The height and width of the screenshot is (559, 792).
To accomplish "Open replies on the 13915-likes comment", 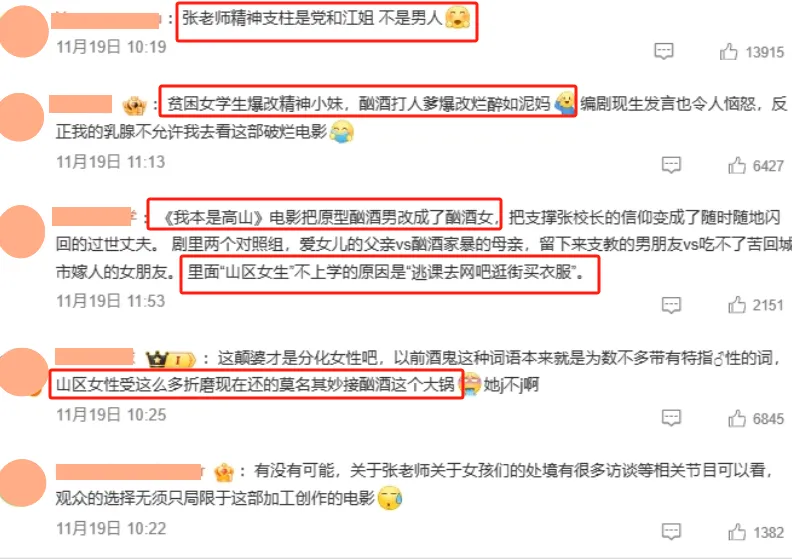I will [x=664, y=51].
